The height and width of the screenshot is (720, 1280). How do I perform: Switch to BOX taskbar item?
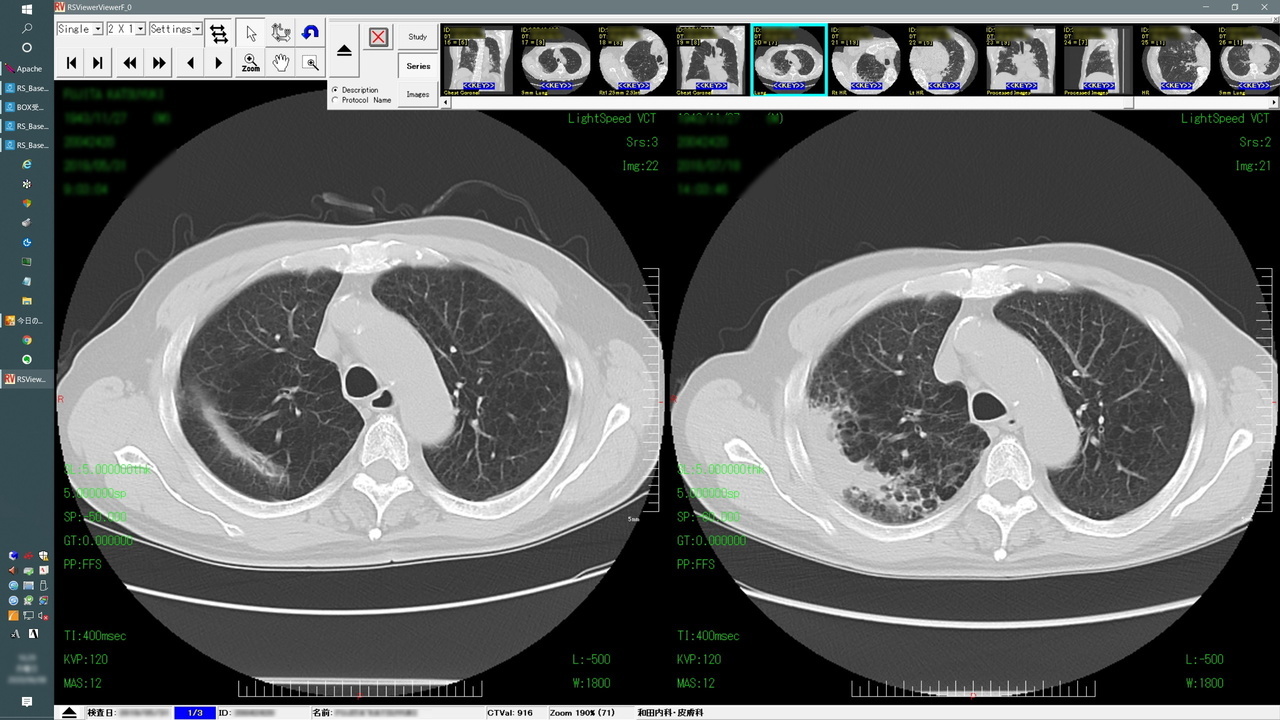pos(25,107)
